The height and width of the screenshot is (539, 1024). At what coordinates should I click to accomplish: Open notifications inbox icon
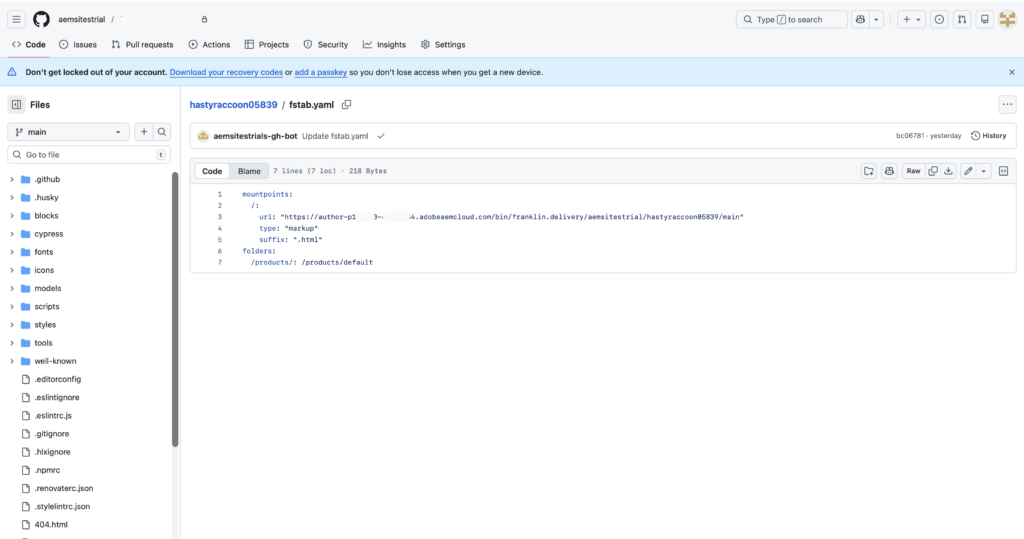pos(985,20)
